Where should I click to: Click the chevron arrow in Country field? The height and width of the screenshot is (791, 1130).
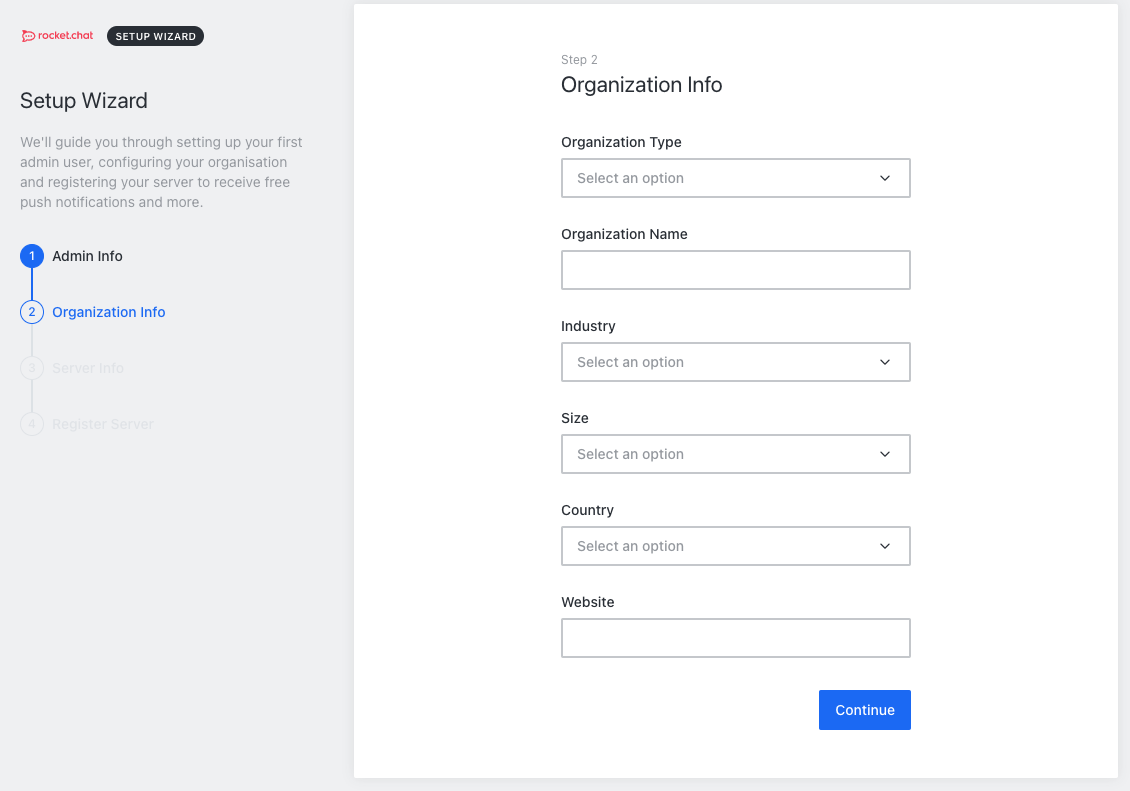click(885, 546)
